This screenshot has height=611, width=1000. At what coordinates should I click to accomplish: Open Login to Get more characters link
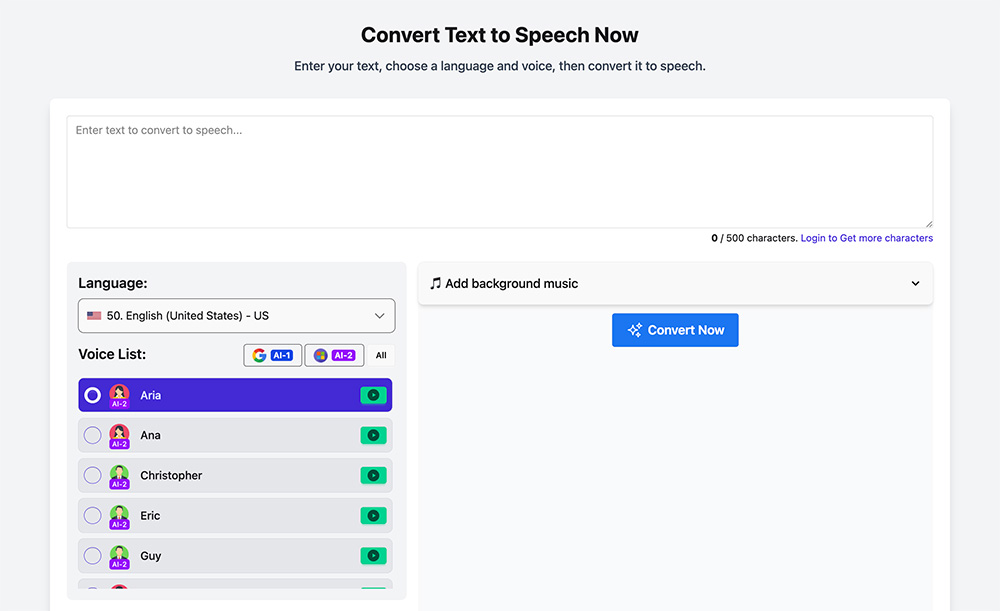point(867,238)
